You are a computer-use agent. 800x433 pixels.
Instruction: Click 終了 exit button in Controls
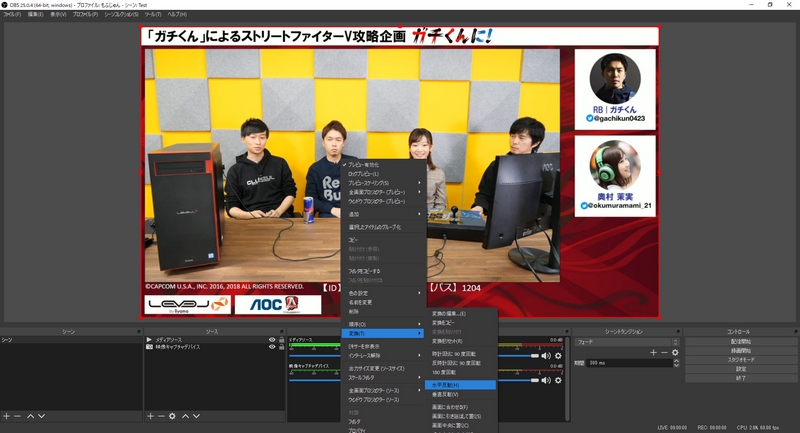[741, 378]
